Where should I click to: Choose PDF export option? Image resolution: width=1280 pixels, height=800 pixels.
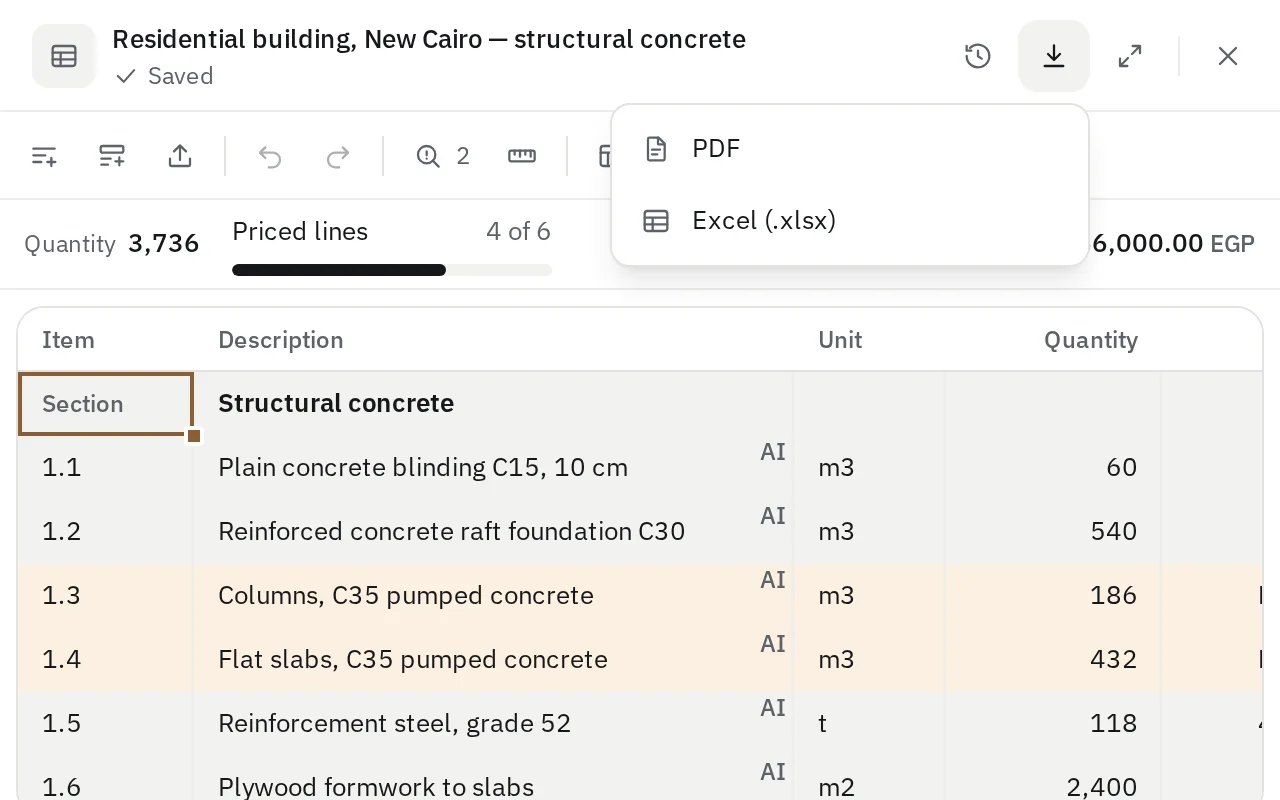tap(850, 149)
